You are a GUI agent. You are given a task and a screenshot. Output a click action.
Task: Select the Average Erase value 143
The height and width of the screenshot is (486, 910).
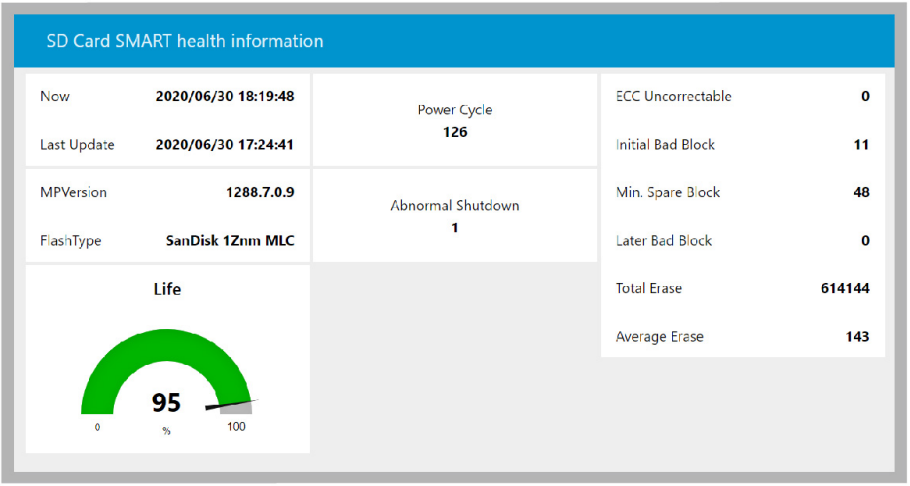pos(856,337)
